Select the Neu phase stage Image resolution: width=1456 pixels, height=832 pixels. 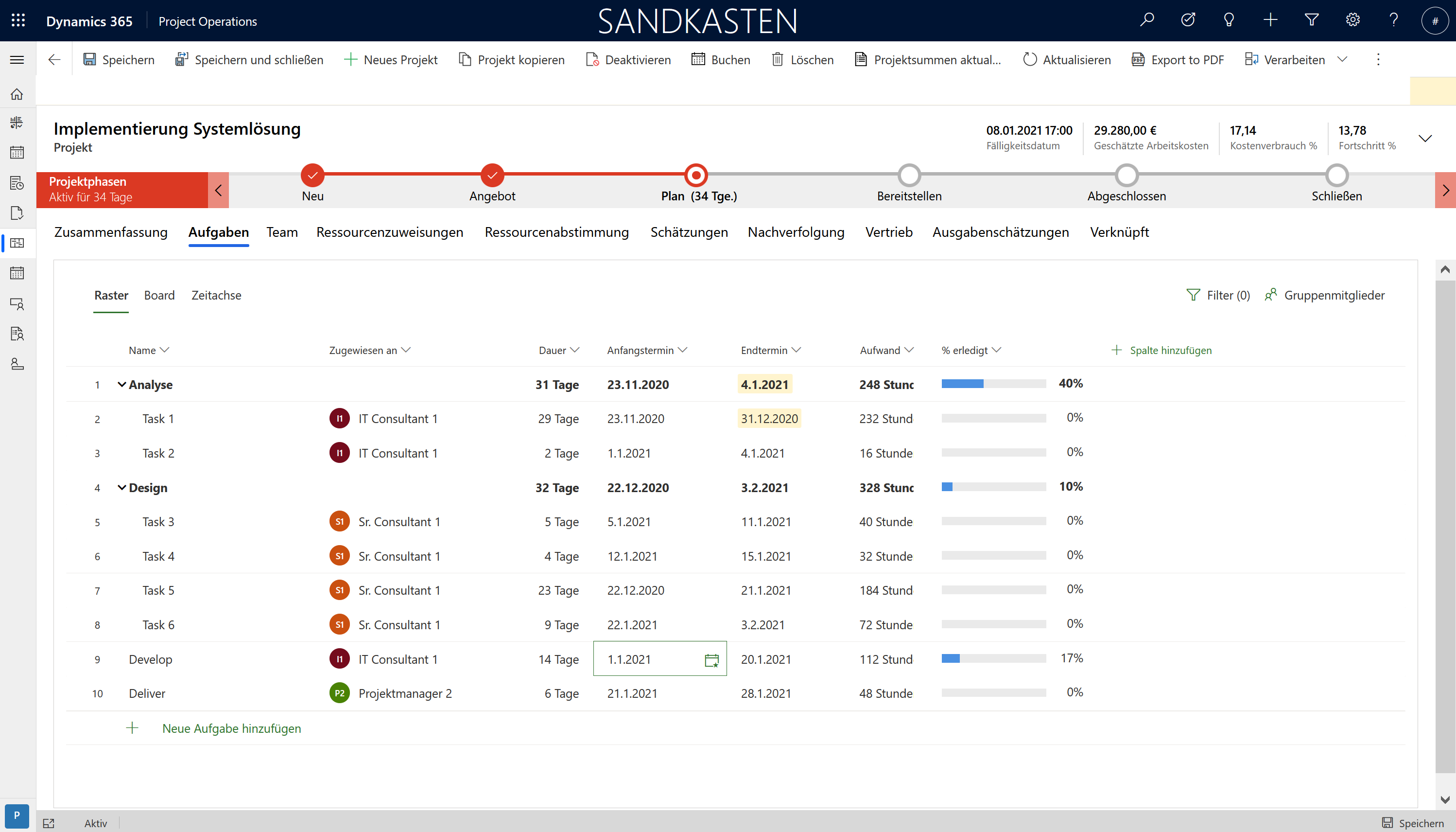click(313, 176)
